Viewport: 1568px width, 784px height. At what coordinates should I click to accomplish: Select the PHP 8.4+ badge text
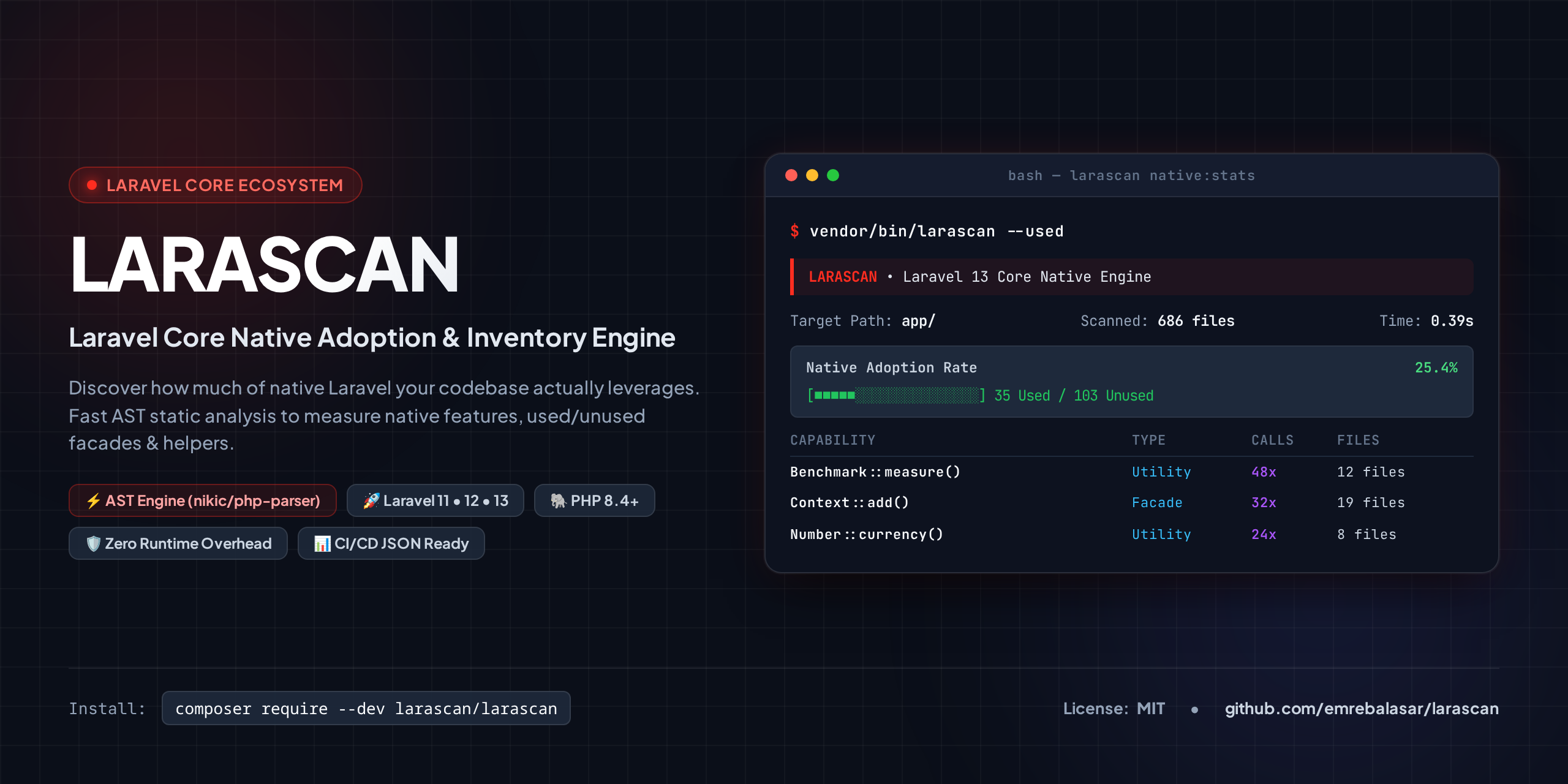(x=605, y=501)
